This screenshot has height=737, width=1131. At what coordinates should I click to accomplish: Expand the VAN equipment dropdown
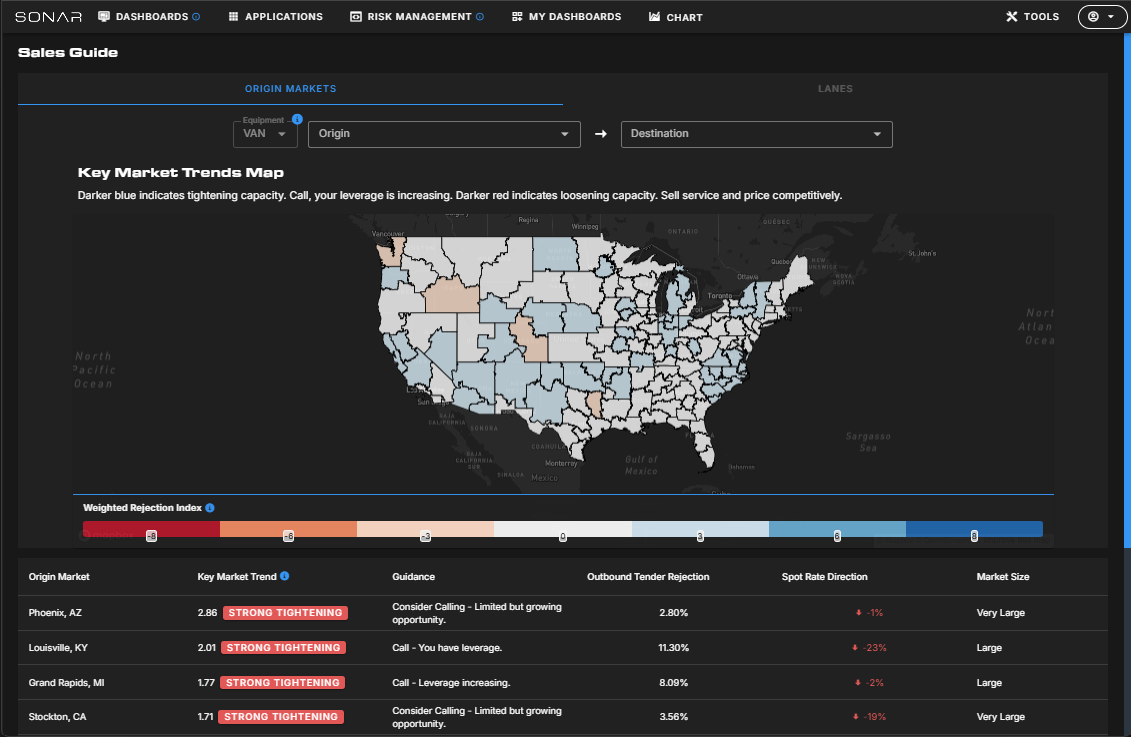[265, 134]
